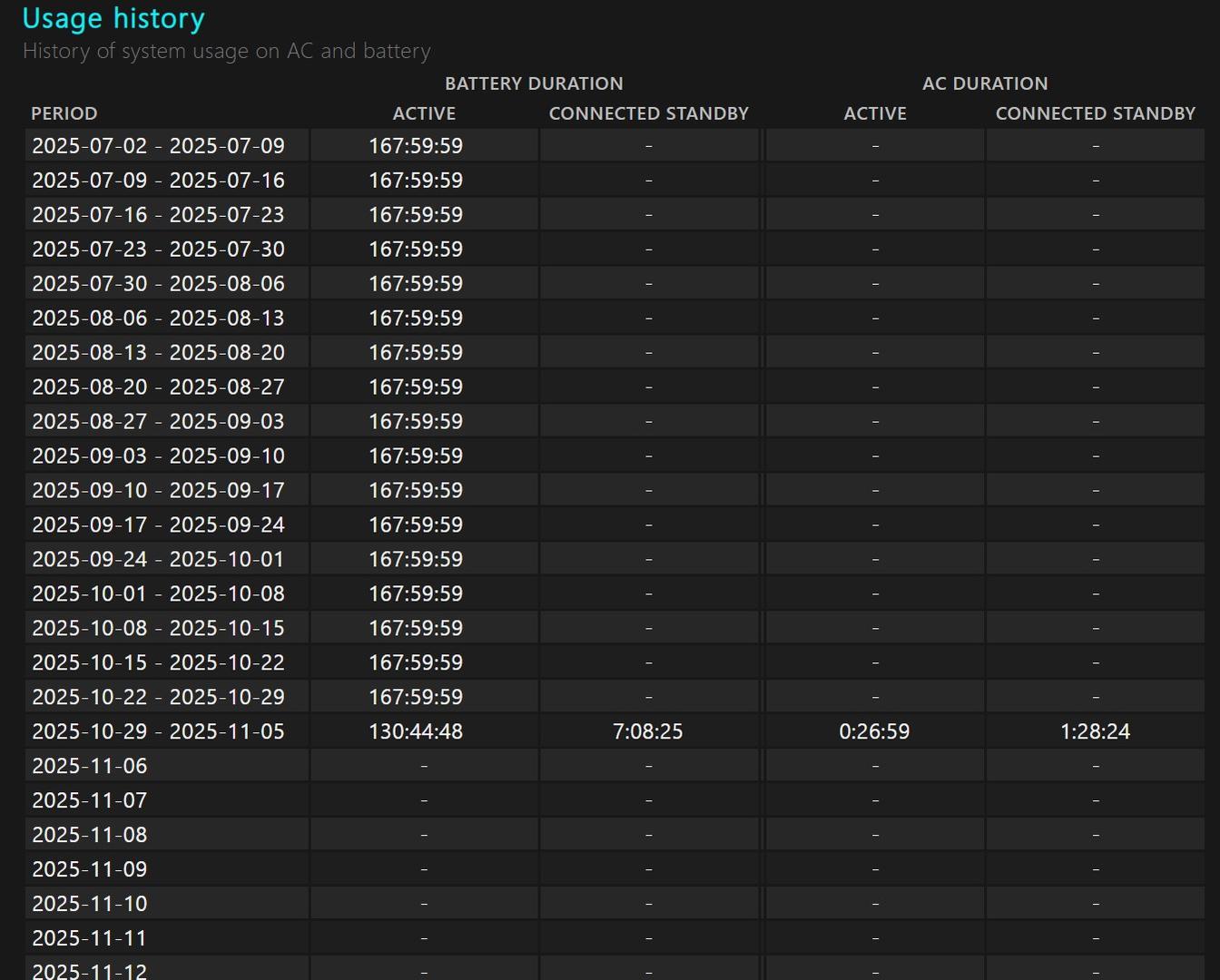
Task: Click the subtitle about AC and battery usage
Action: pyautogui.click(x=227, y=52)
